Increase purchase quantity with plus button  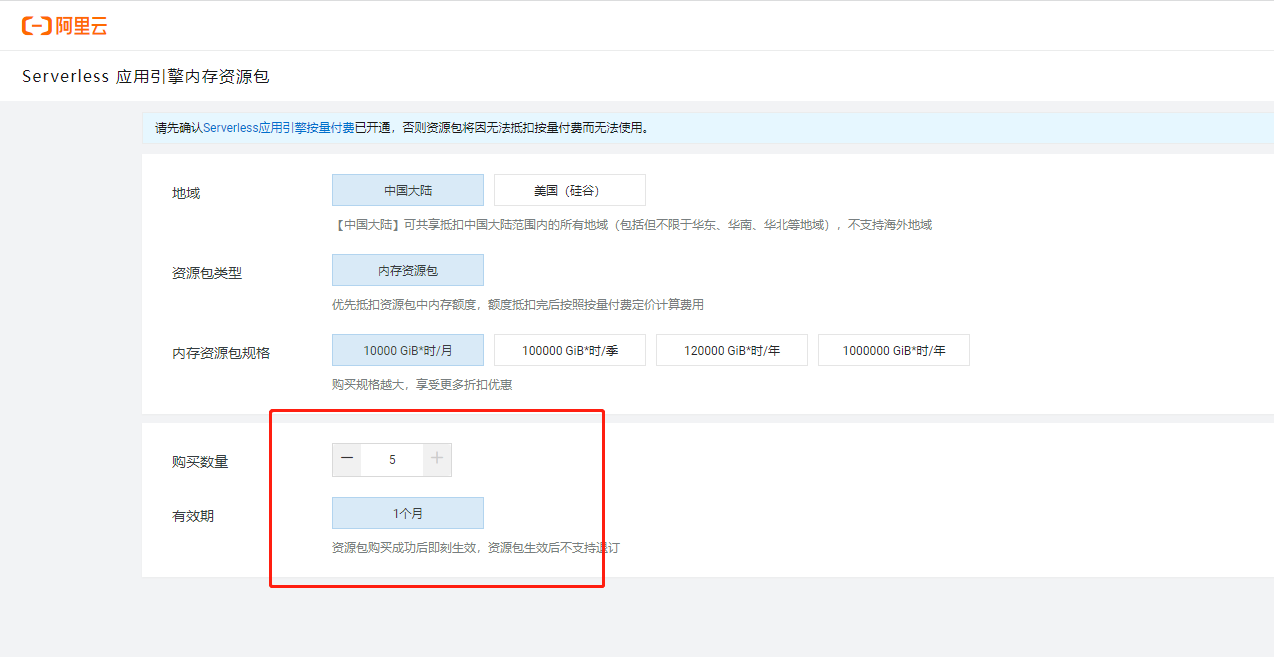[437, 459]
